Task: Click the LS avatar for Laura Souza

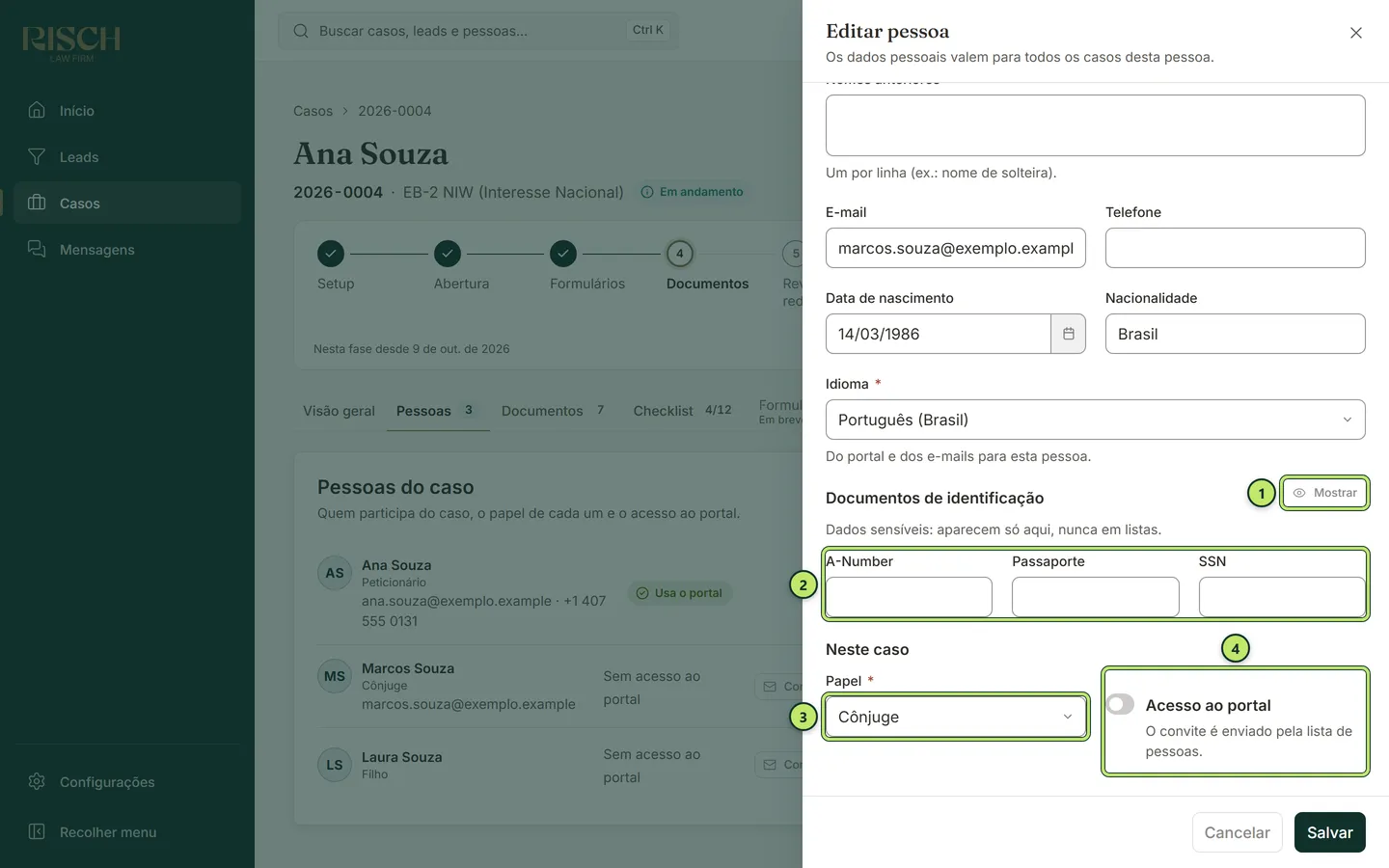Action: coord(335,765)
